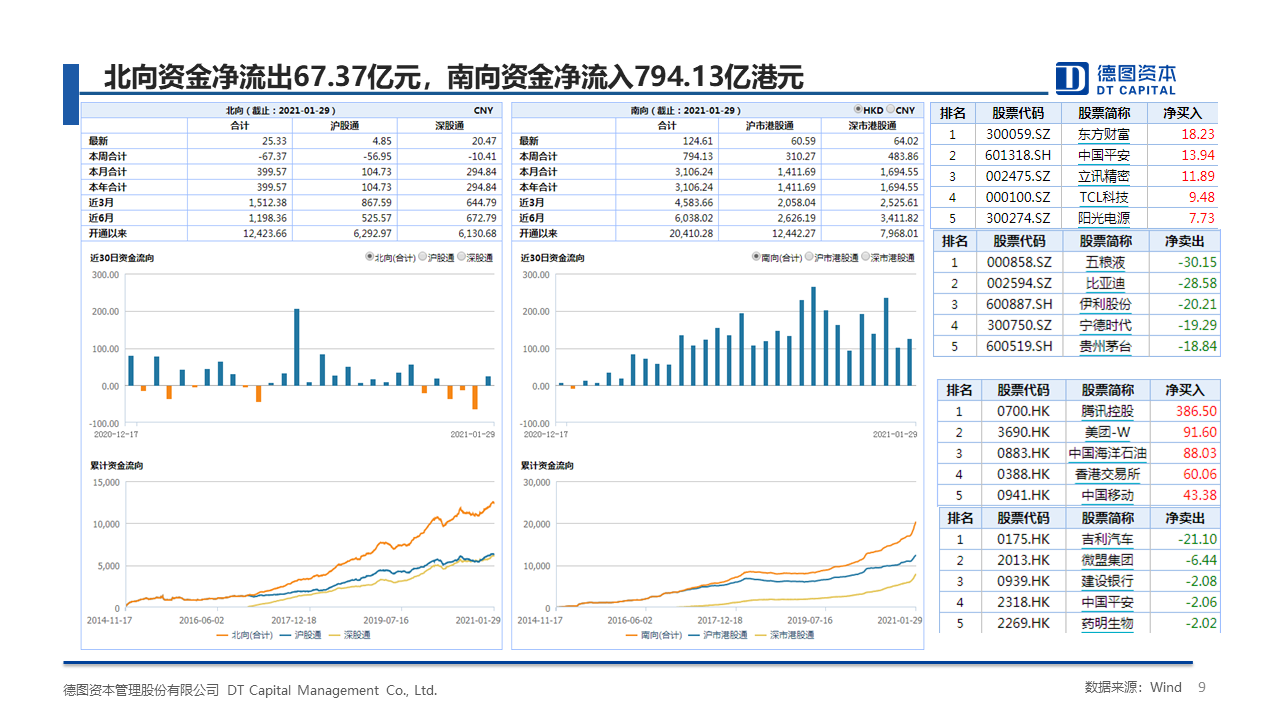The height and width of the screenshot is (720, 1280).
Task: Click stock name 中国海洋石油
Action: [x=1107, y=453]
